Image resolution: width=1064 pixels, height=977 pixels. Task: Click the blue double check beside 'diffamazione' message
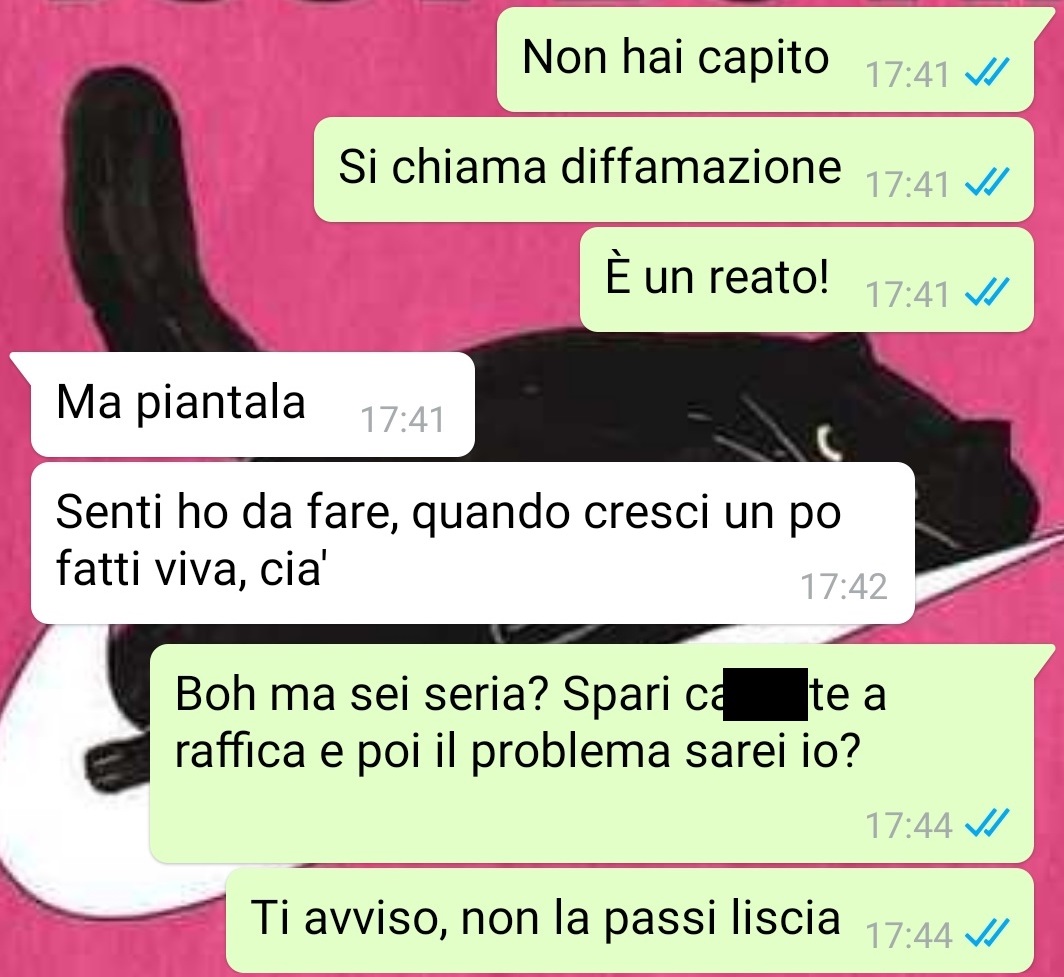point(987,182)
